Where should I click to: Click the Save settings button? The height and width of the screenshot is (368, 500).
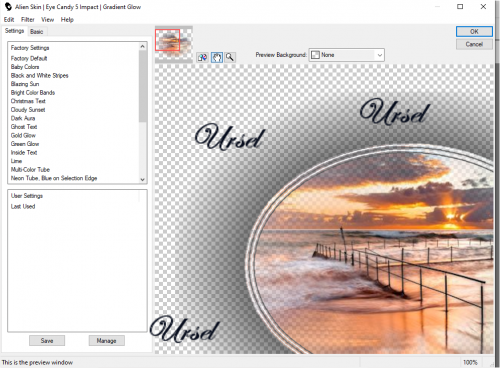47,341
